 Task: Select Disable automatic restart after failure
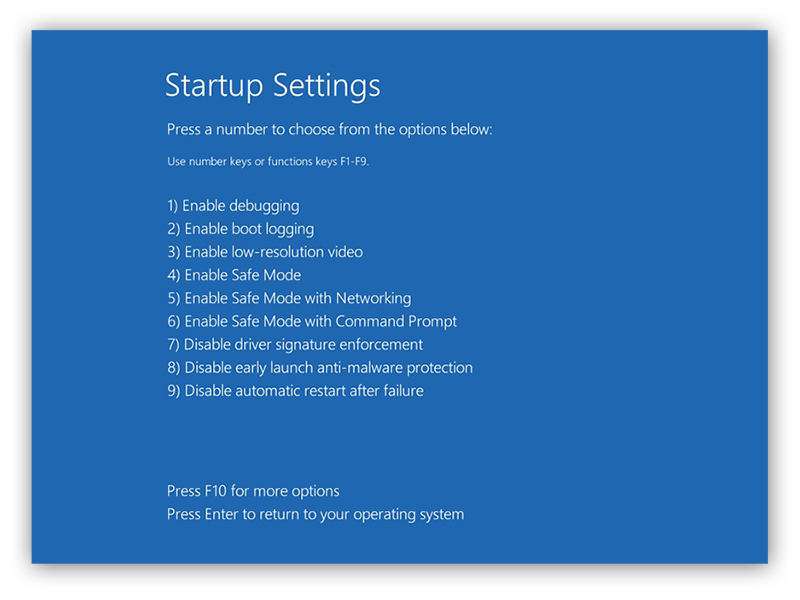[x=296, y=391]
